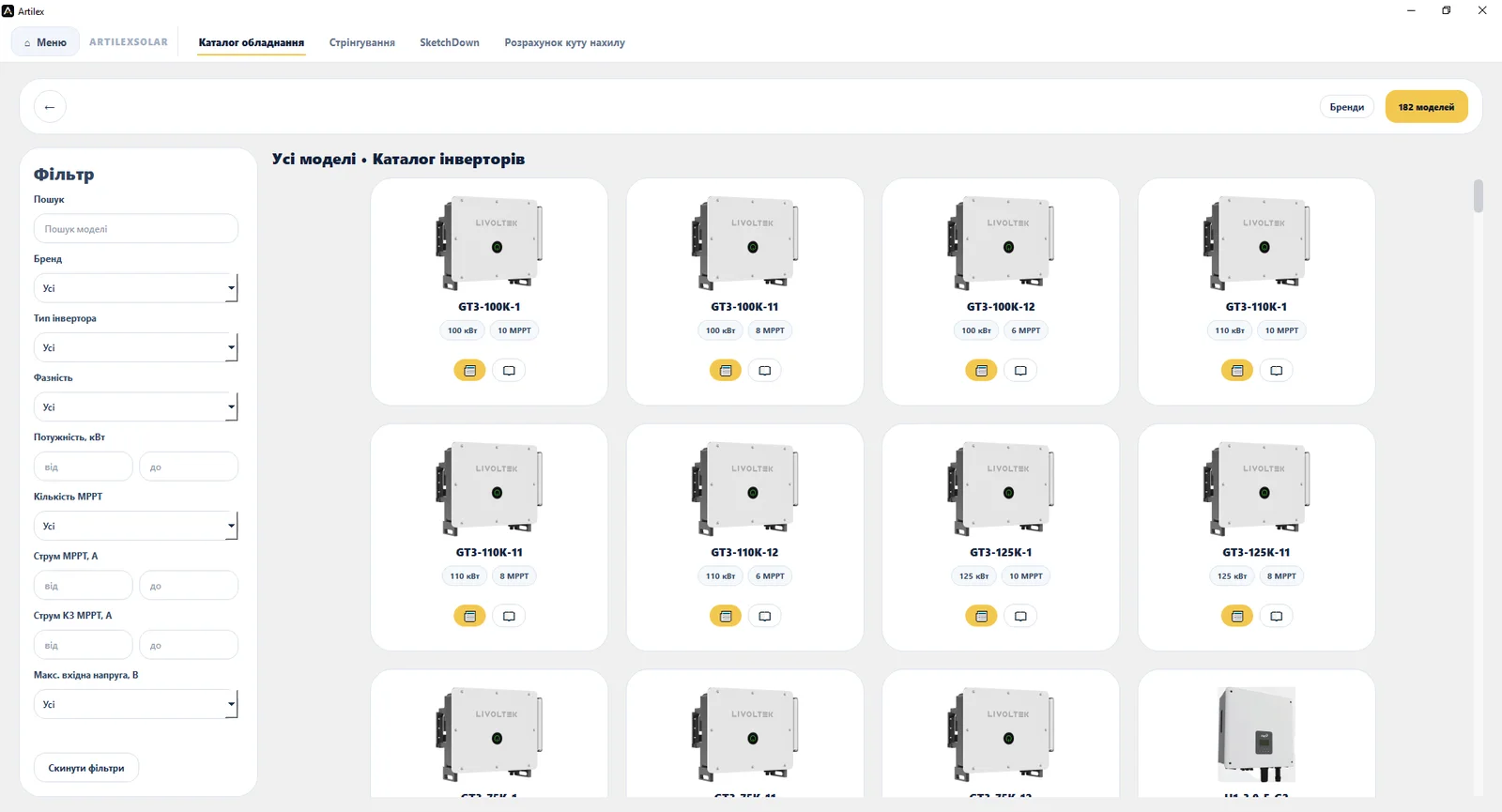Click the Бренди button
The image size is (1502, 812).
point(1347,107)
